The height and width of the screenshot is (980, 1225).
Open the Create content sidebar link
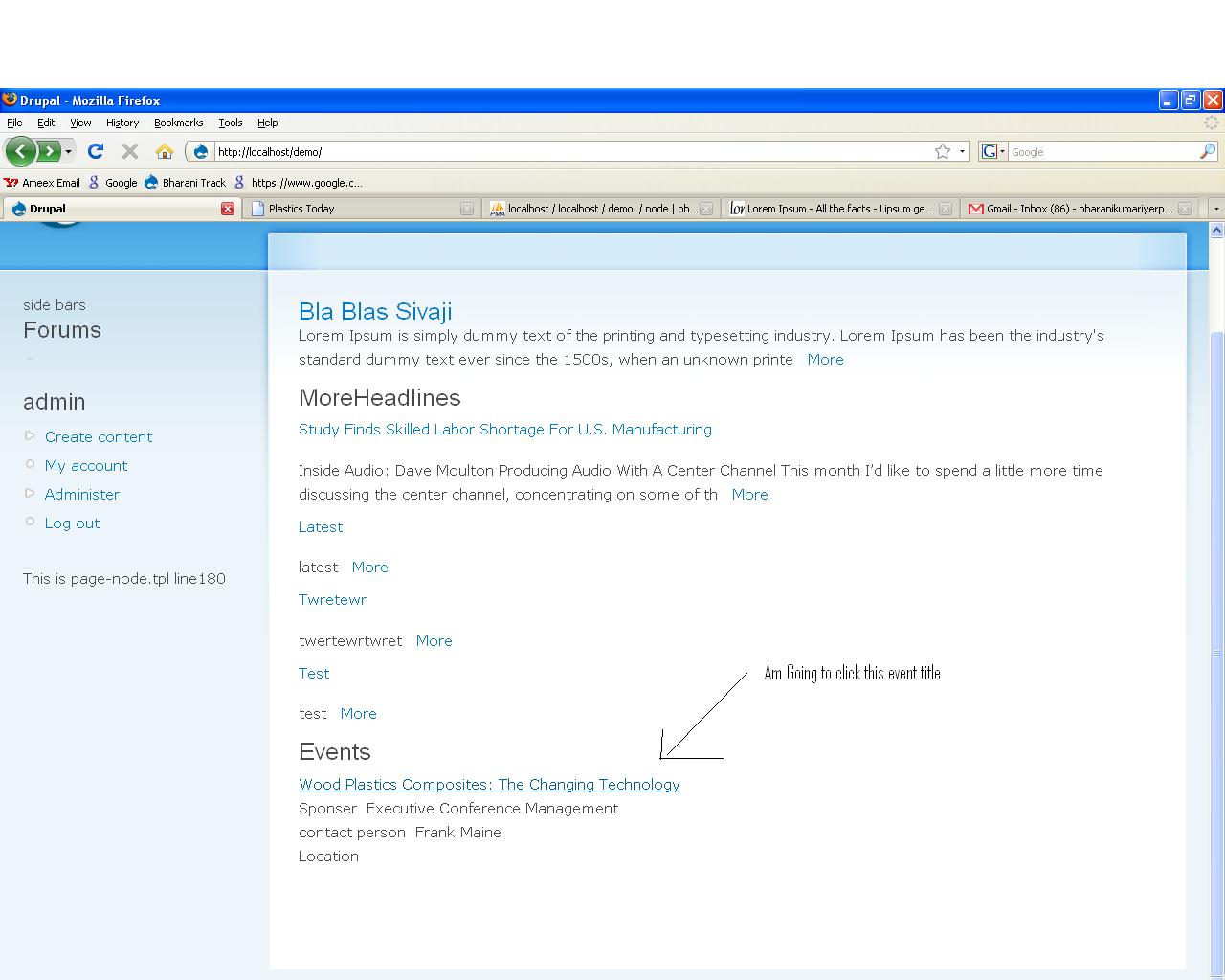(x=99, y=437)
